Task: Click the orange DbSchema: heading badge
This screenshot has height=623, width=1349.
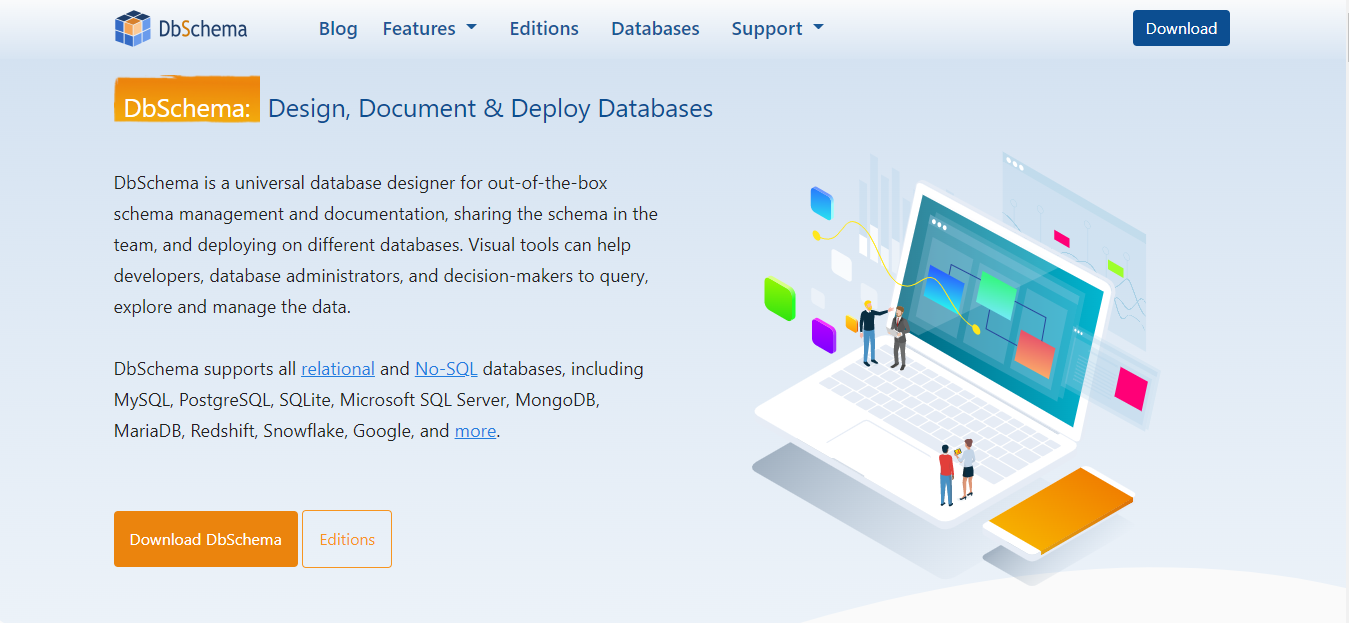Action: click(187, 100)
